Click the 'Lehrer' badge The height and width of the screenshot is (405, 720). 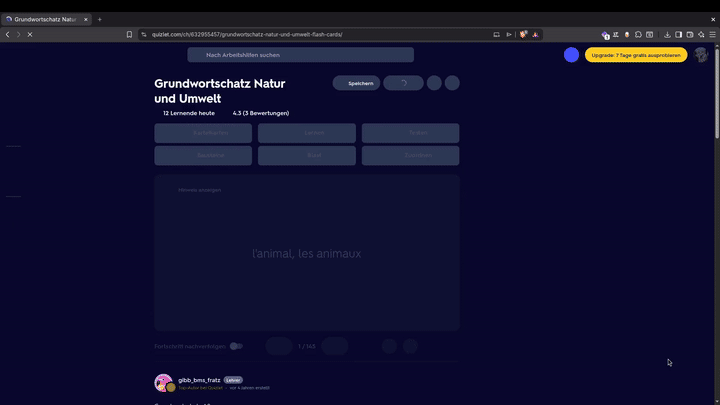[233, 380]
